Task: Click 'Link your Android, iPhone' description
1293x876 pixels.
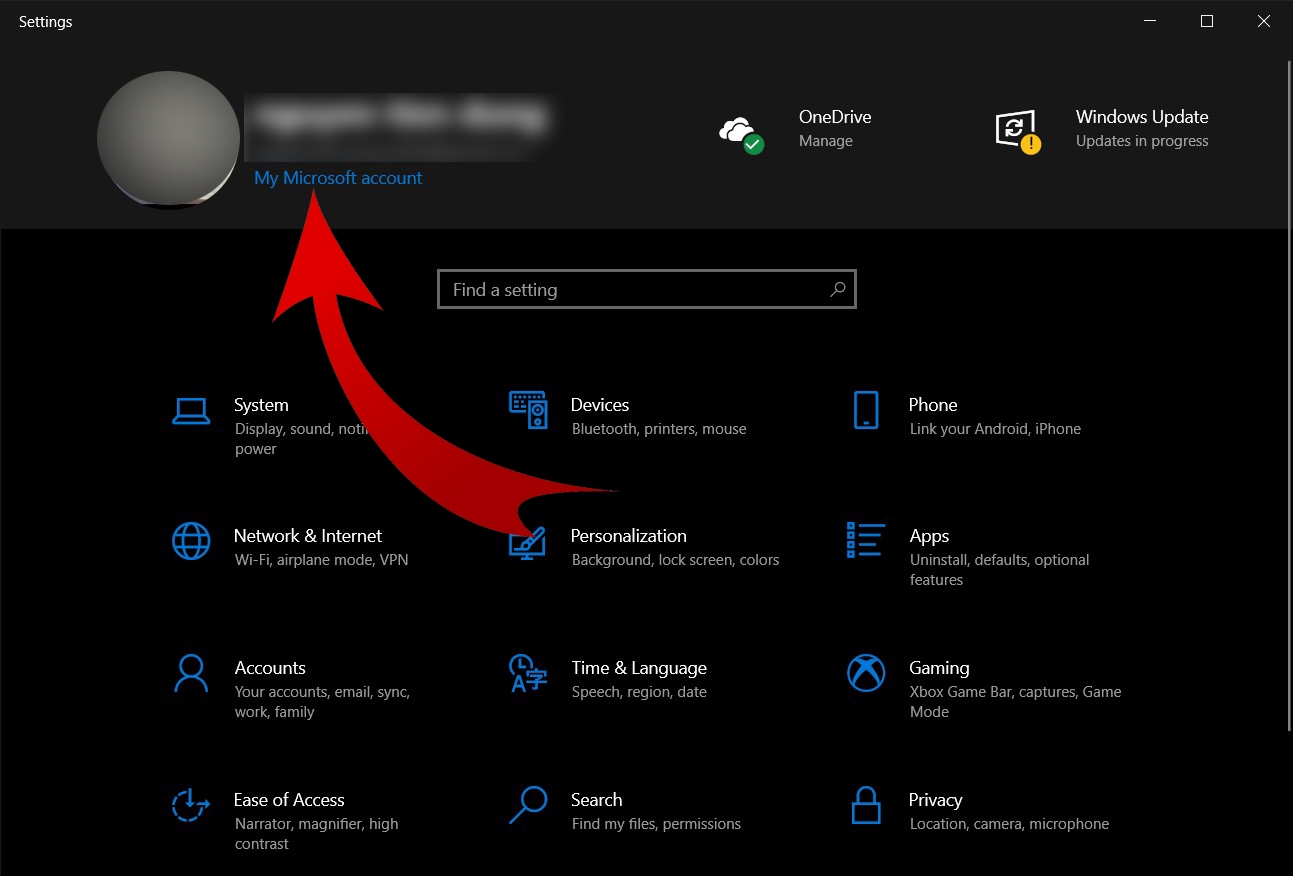Action: (x=995, y=429)
